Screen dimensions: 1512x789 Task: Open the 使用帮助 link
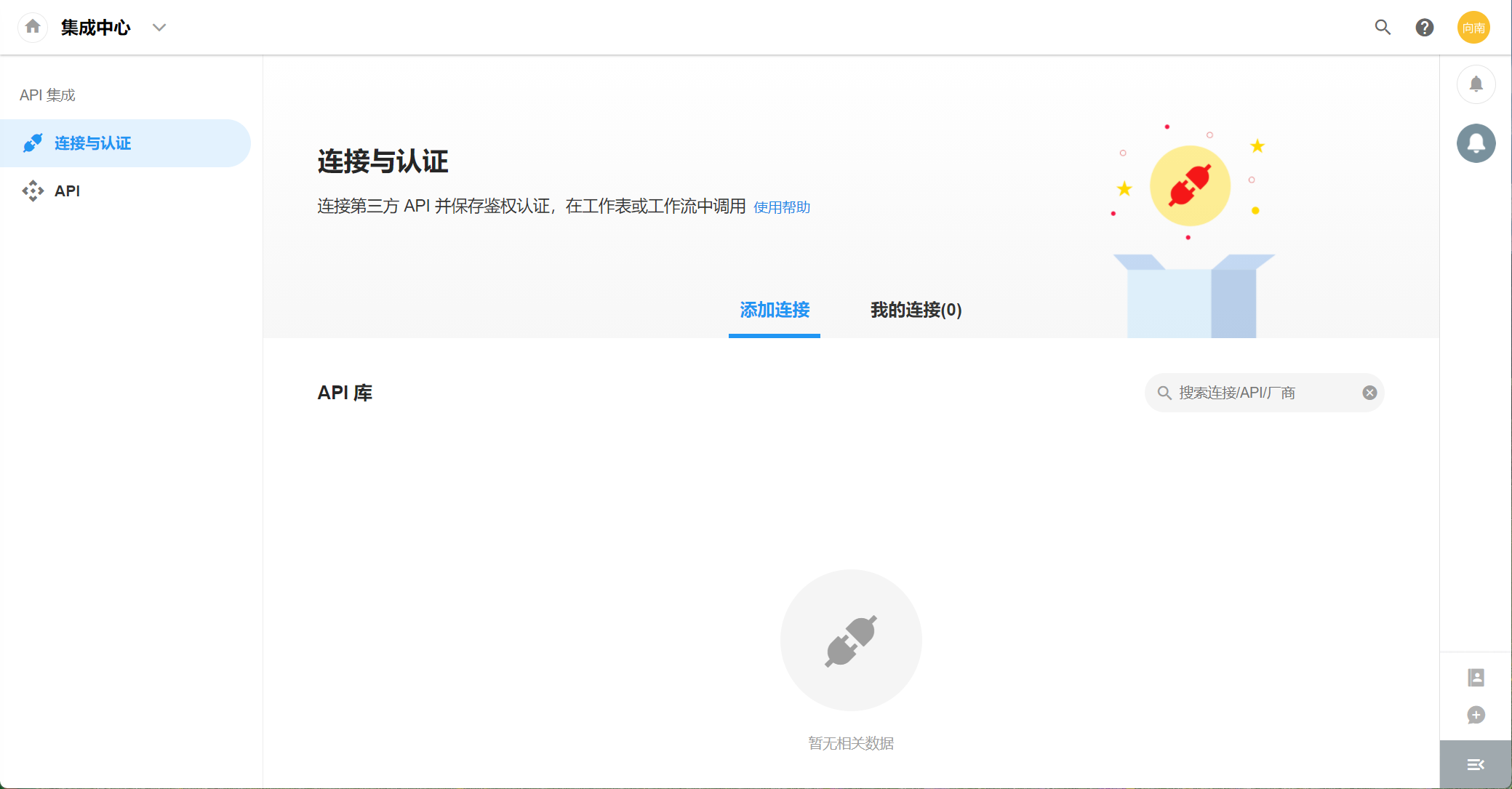(782, 208)
